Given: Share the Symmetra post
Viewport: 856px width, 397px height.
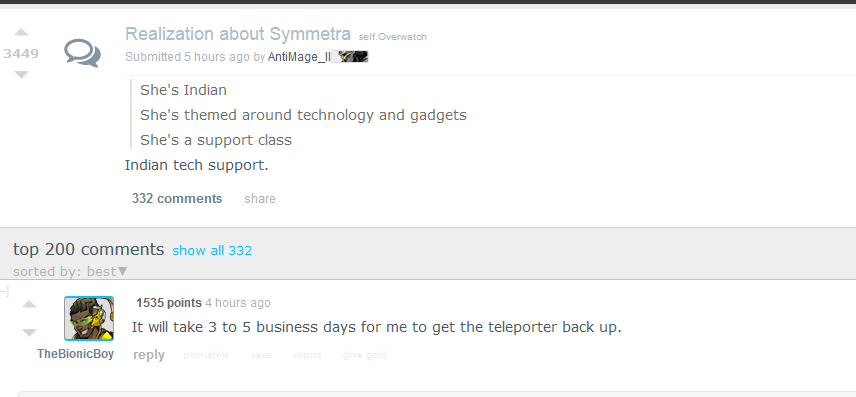Looking at the screenshot, I should click(260, 199).
